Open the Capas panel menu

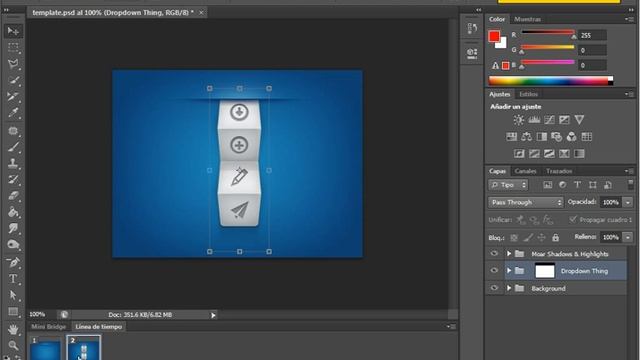click(x=629, y=171)
